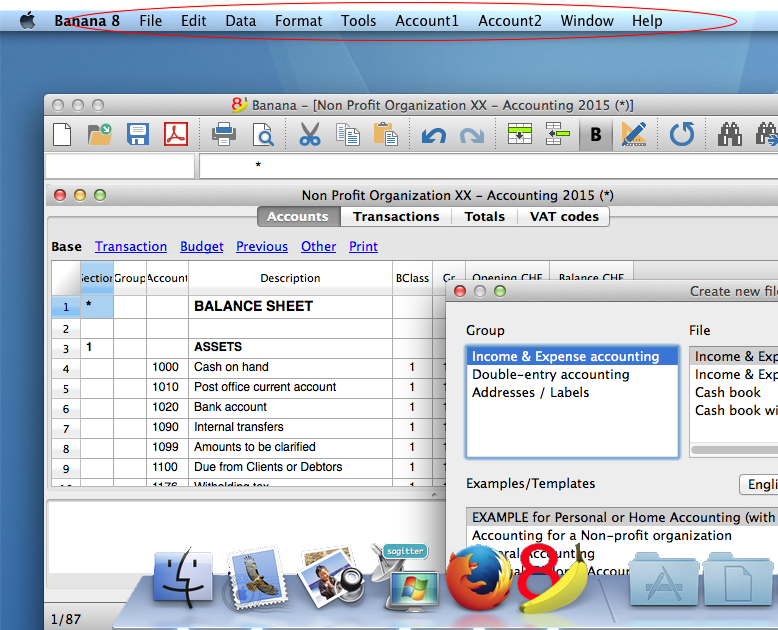Click the Cash on hand description cell

290,367
